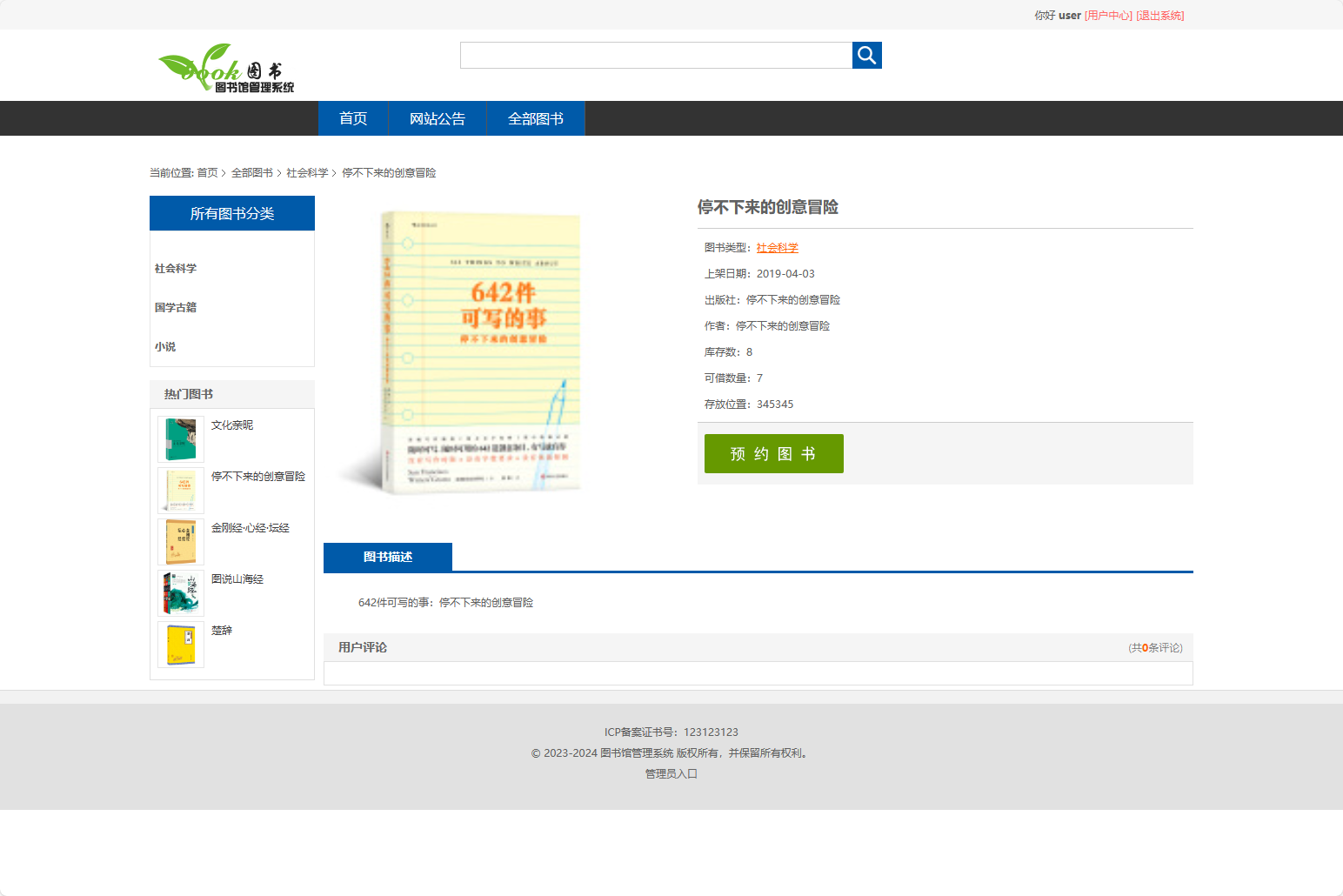Open 停不下来的创意冒险 hot book cover
The image size is (1343, 896).
coord(180,490)
